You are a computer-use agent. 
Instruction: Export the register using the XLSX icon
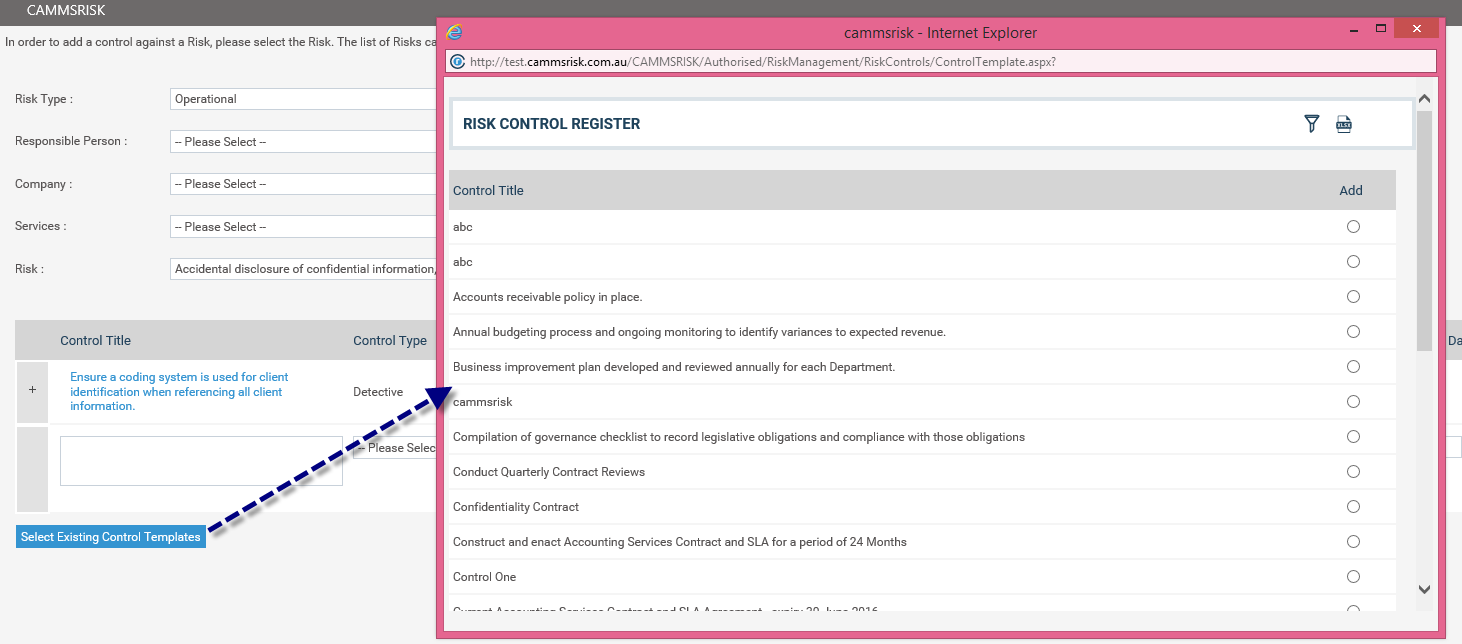click(x=1344, y=124)
